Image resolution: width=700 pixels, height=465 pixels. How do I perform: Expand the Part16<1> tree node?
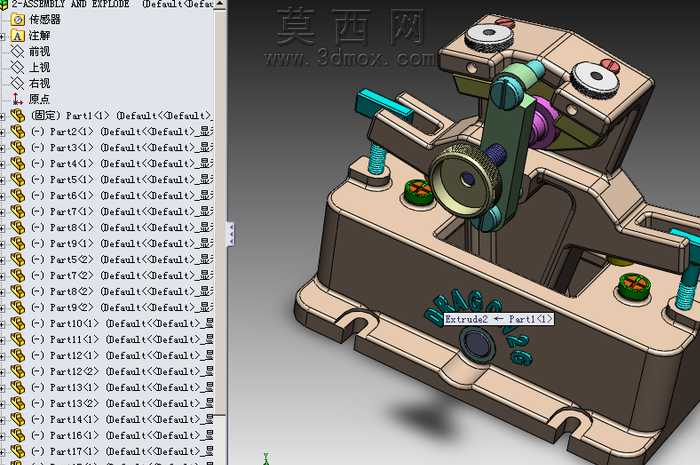tap(2, 436)
